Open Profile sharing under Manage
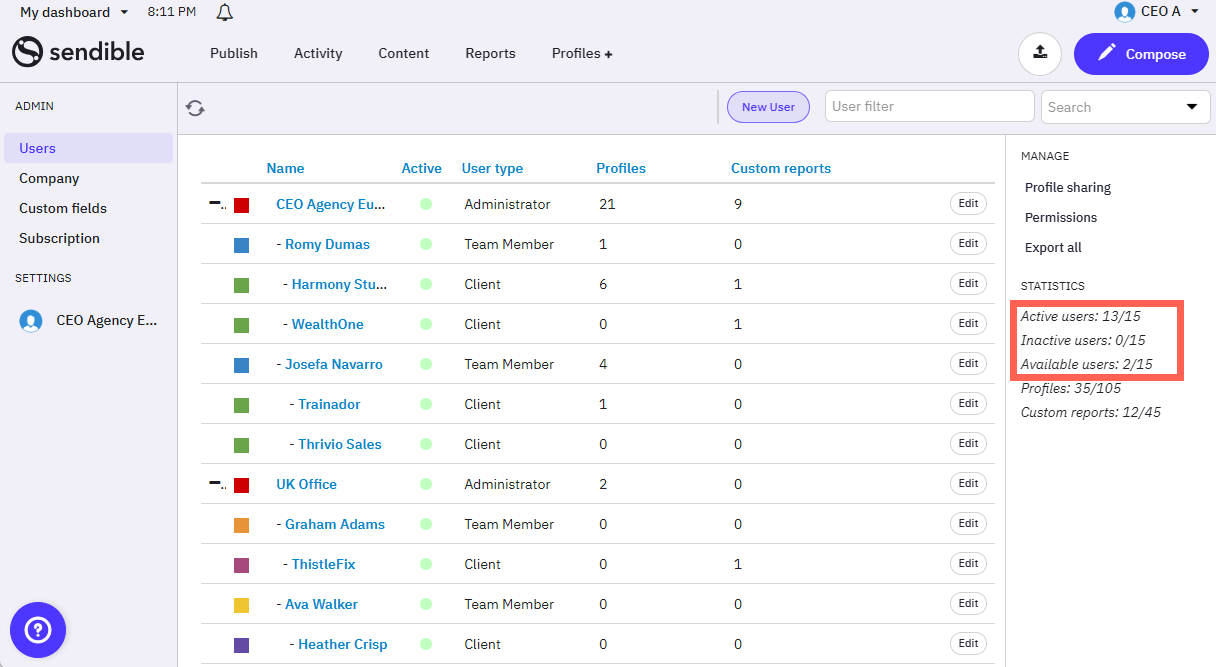Viewport: 1216px width, 667px height. [x=1068, y=187]
